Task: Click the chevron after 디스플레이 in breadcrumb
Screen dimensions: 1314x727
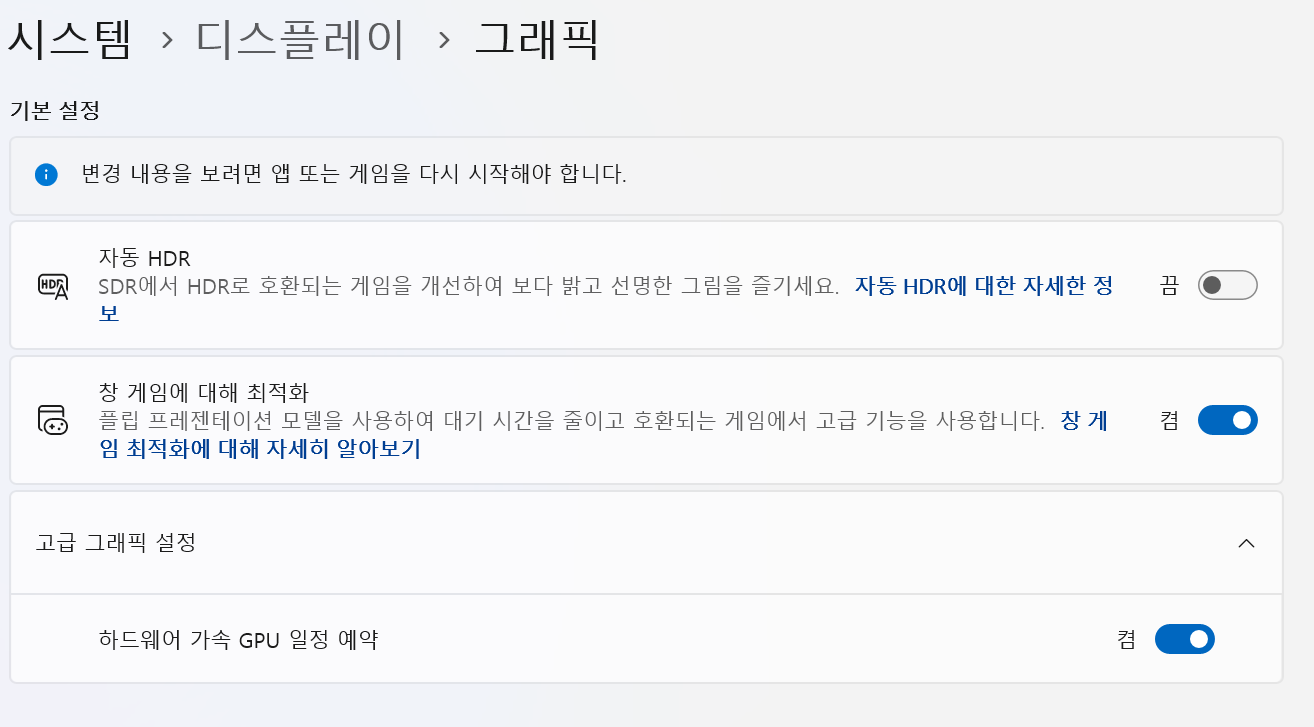Action: [x=444, y=41]
